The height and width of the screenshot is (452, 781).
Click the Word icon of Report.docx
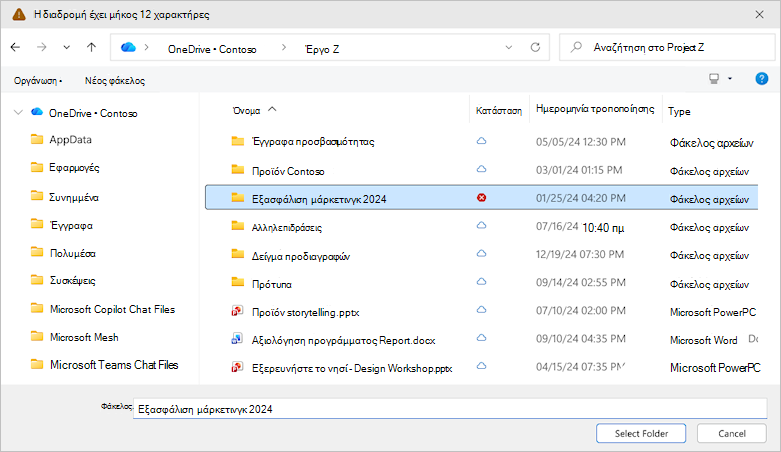(x=237, y=339)
